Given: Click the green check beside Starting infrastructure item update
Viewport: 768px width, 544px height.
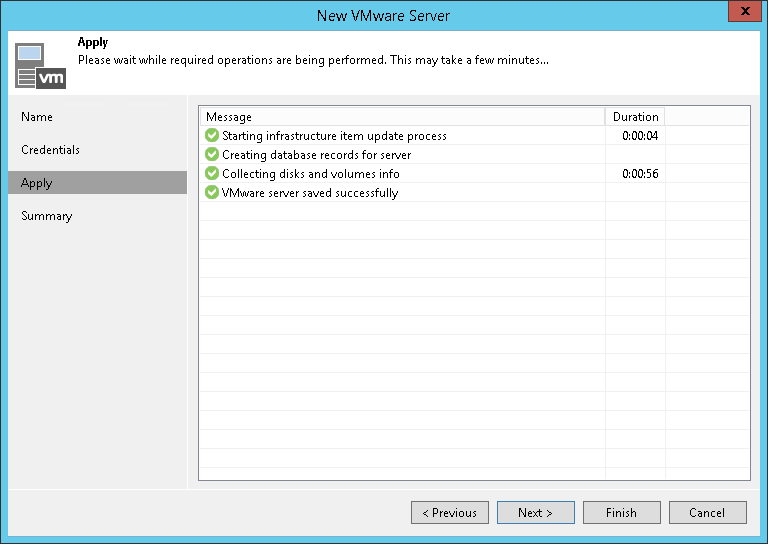Looking at the screenshot, I should (x=212, y=135).
